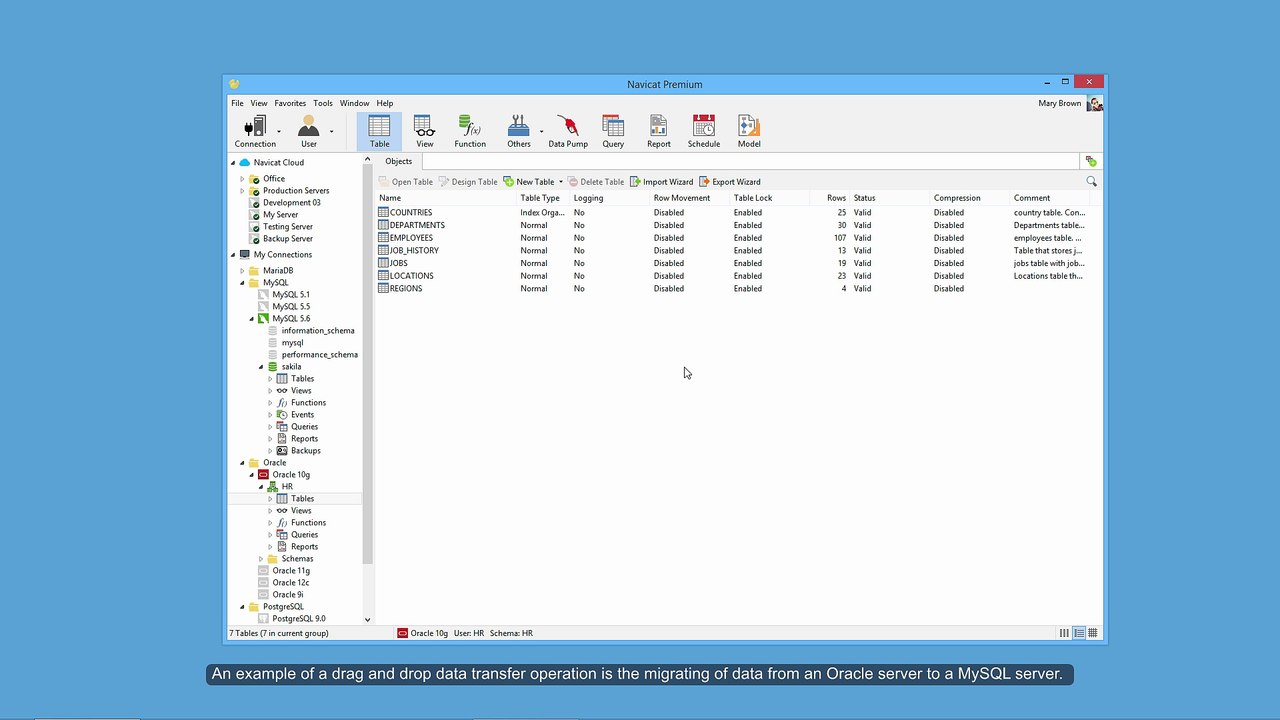This screenshot has width=1280, height=720.
Task: Select the Objects tab
Action: [x=398, y=161]
